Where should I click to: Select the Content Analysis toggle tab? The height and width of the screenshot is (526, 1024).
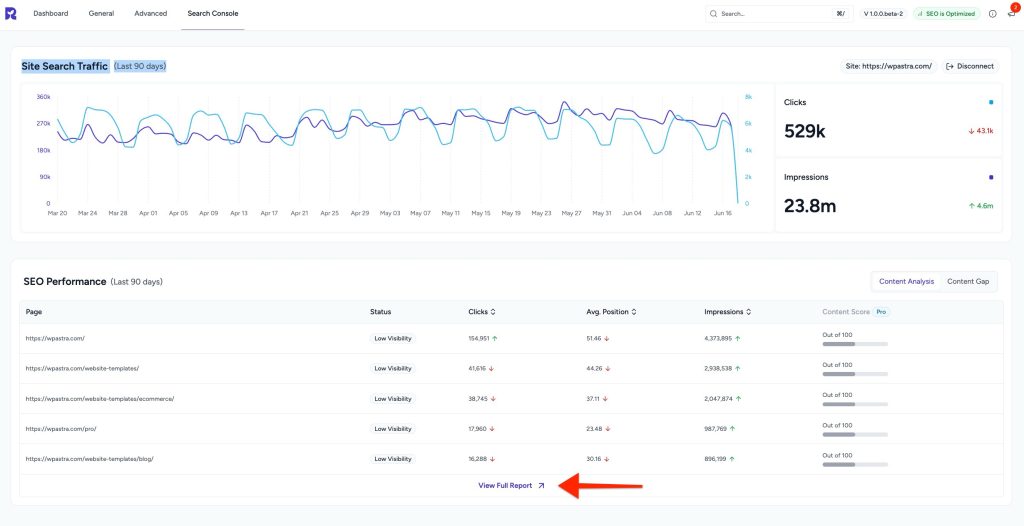point(906,282)
